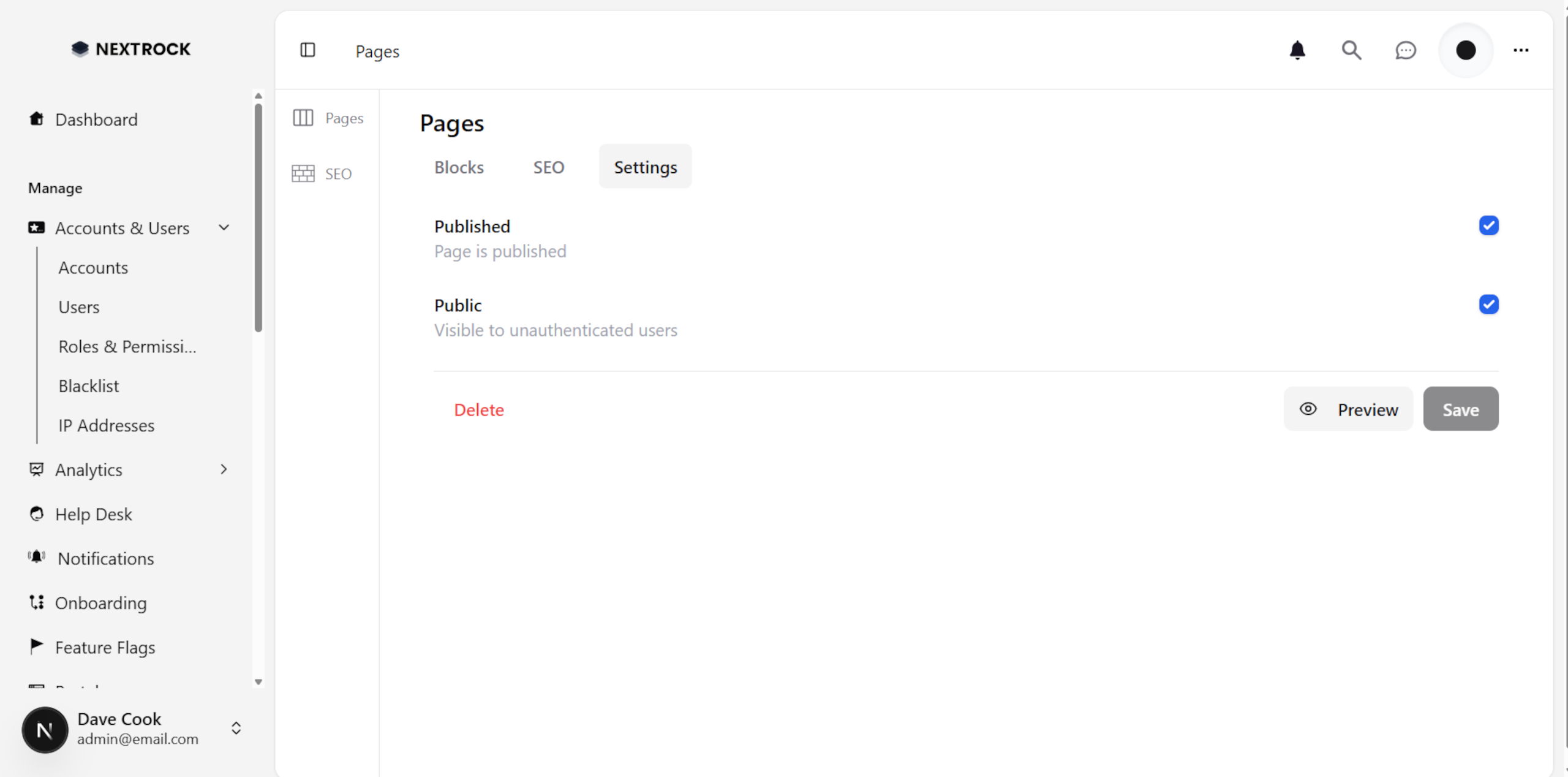
Task: Select the Pages icon in the secondary sidebar
Action: pos(303,118)
